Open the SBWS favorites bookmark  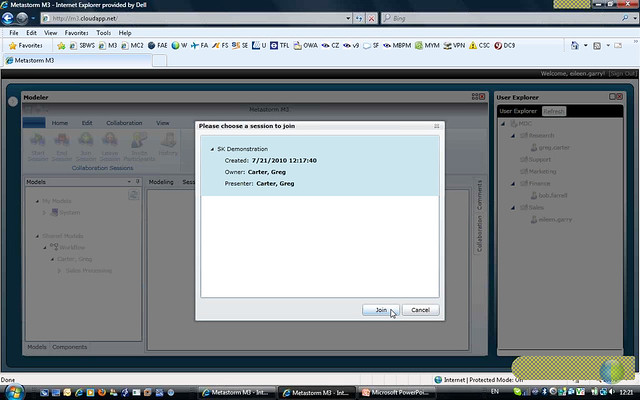(x=82, y=45)
